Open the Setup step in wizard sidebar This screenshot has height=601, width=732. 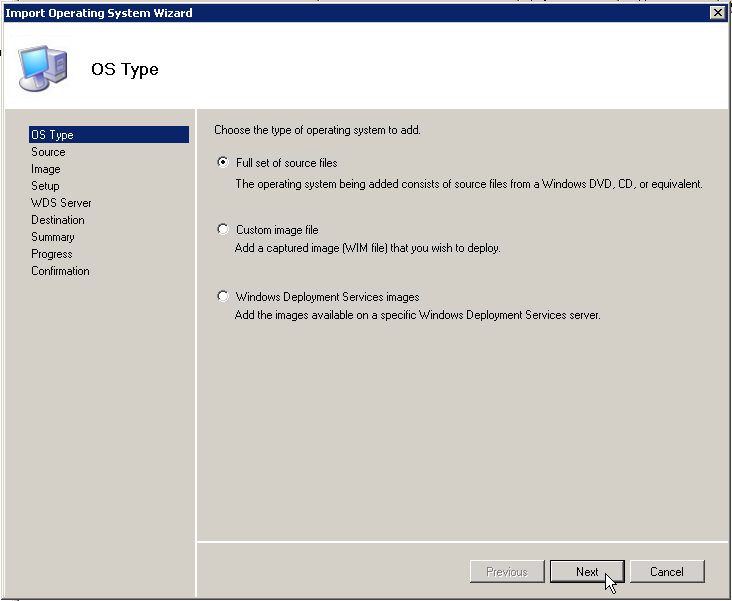(45, 186)
